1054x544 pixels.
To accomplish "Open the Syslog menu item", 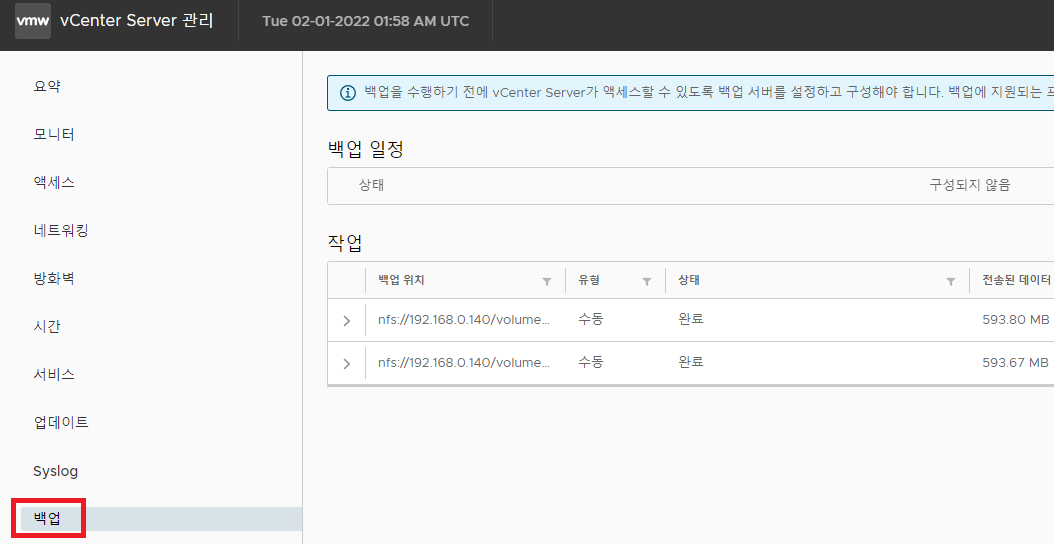I will pos(56,471).
